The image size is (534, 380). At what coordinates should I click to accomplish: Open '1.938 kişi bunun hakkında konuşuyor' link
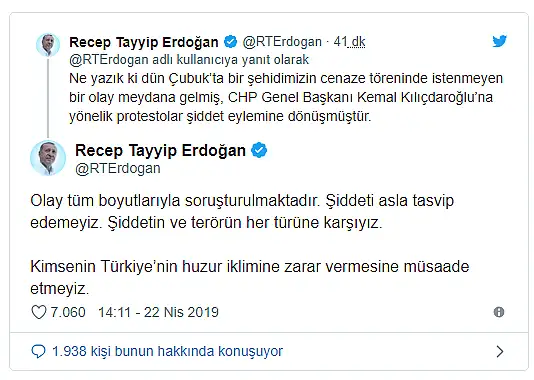[x=167, y=351]
